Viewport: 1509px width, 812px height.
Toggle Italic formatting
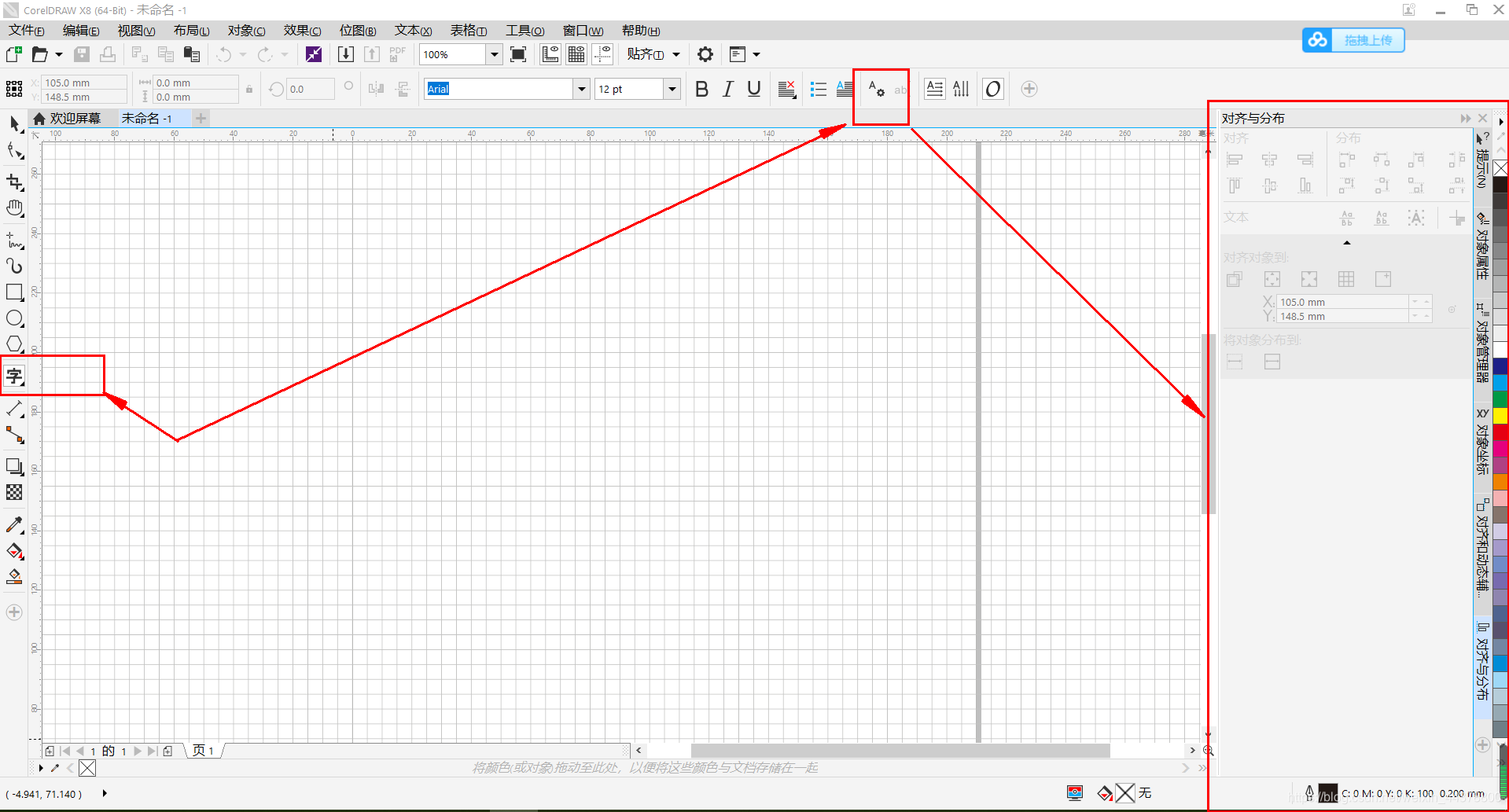click(x=728, y=89)
